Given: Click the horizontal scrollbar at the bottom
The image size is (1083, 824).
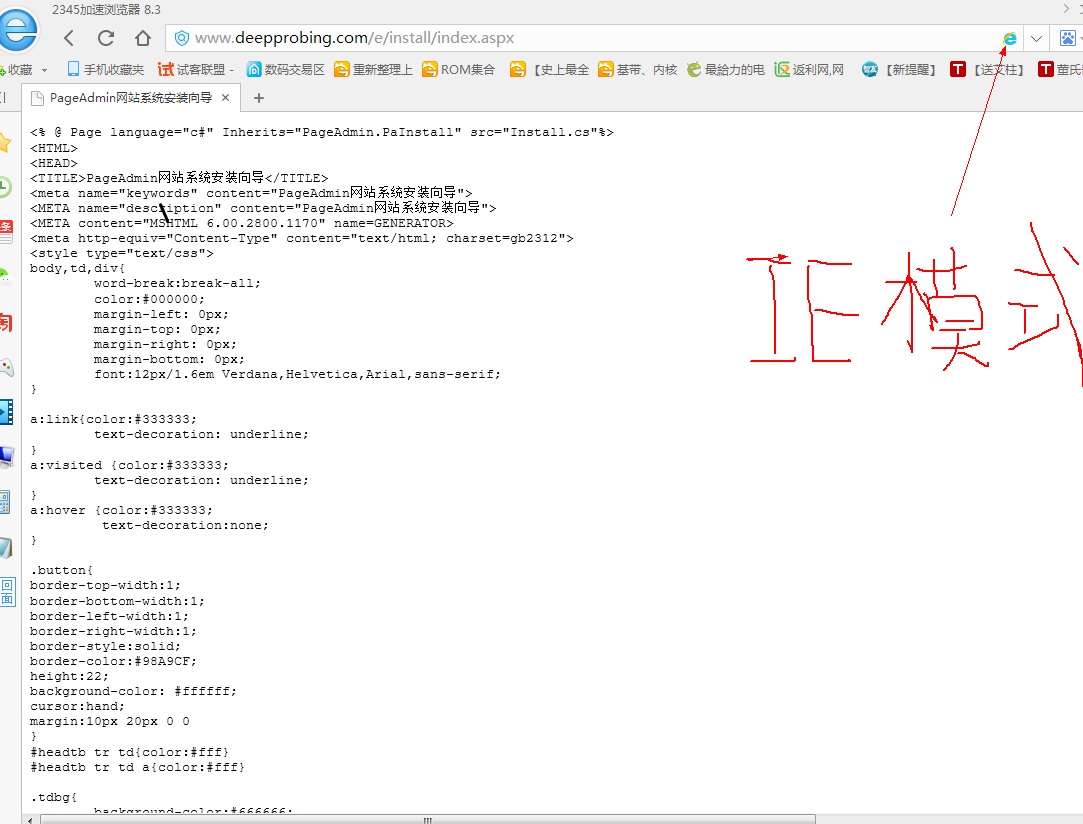Looking at the screenshot, I should [x=428, y=820].
